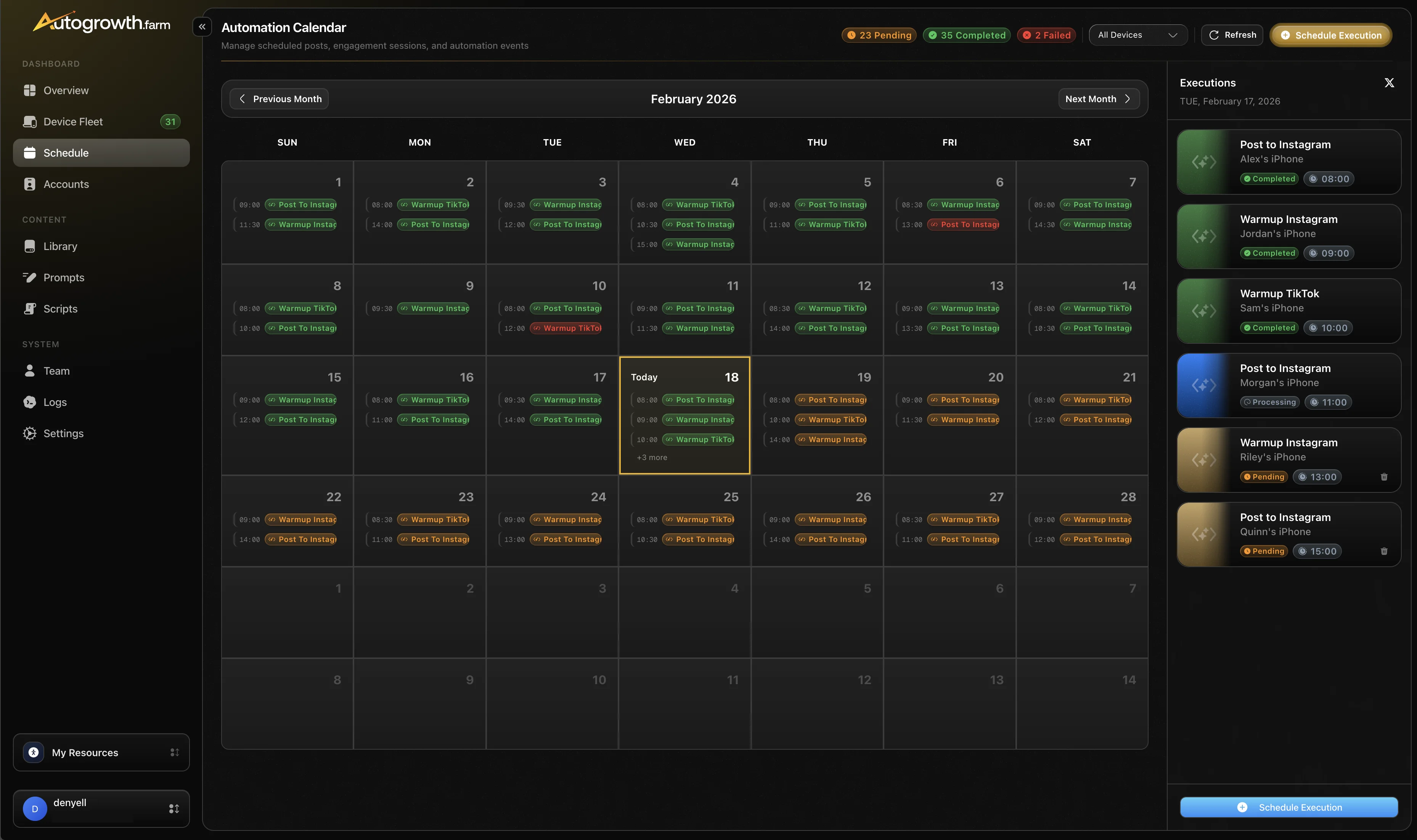Collapse the sidebar with the chevron
This screenshot has width=1417, height=840.
point(202,27)
